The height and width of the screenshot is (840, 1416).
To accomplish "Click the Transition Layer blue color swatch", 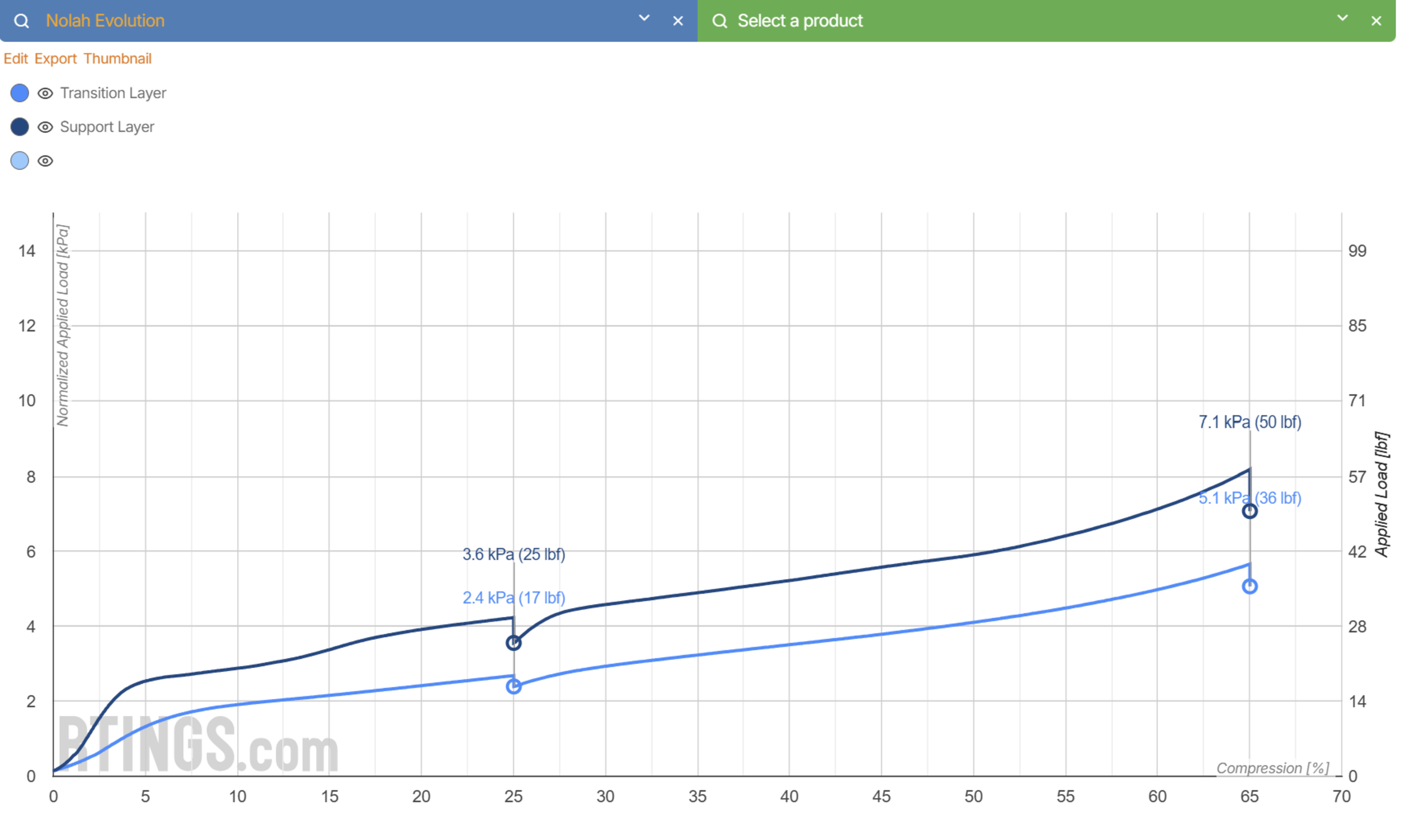I will point(20,93).
